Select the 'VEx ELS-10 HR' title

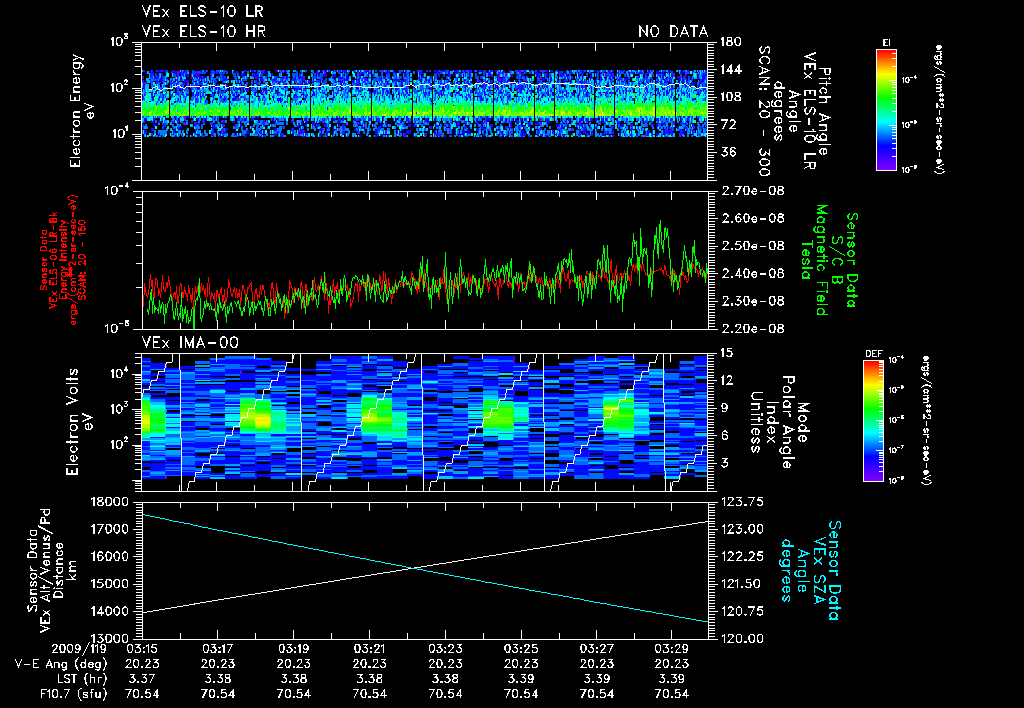tap(203, 31)
